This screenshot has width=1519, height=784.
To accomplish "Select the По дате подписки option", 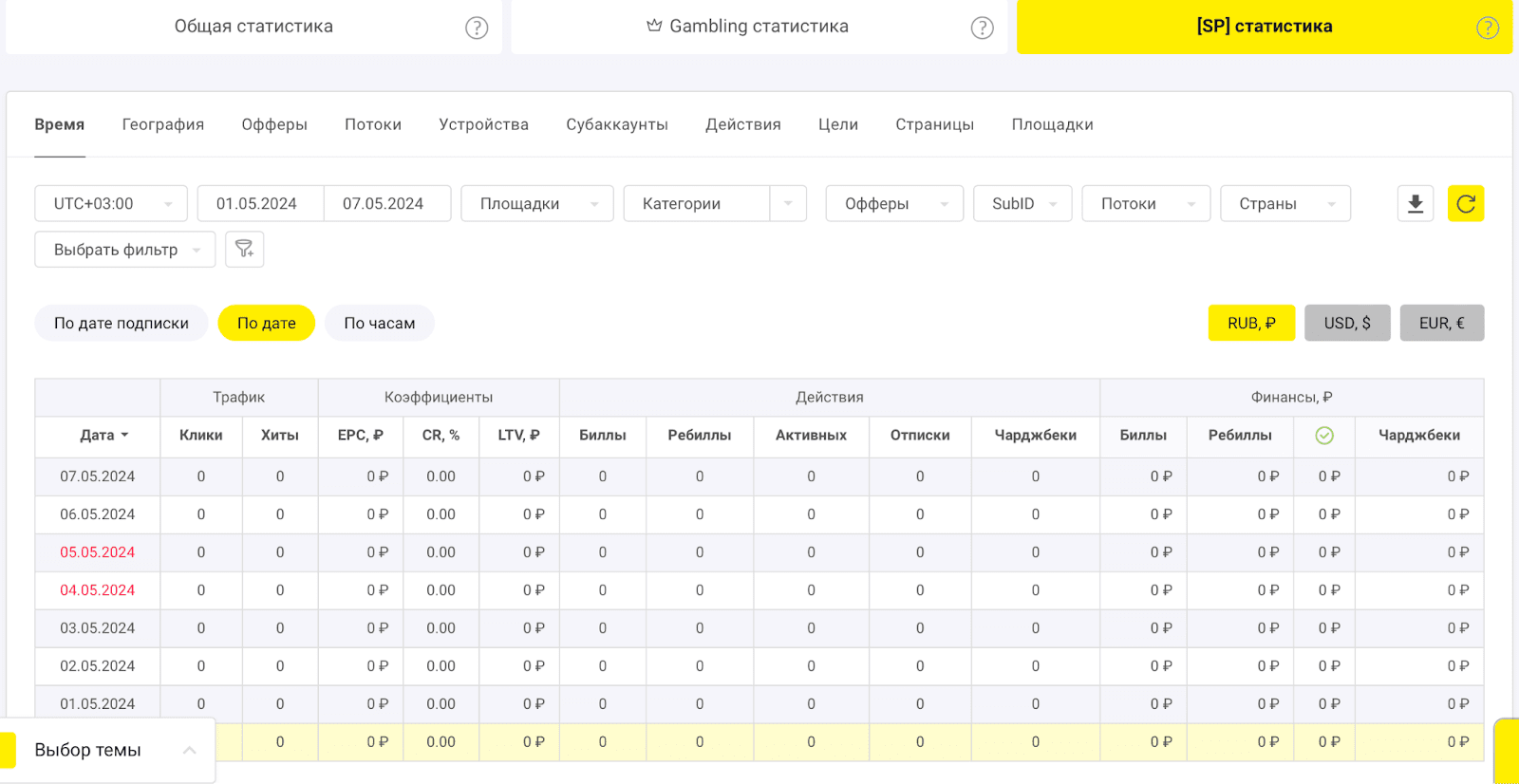I will (122, 324).
